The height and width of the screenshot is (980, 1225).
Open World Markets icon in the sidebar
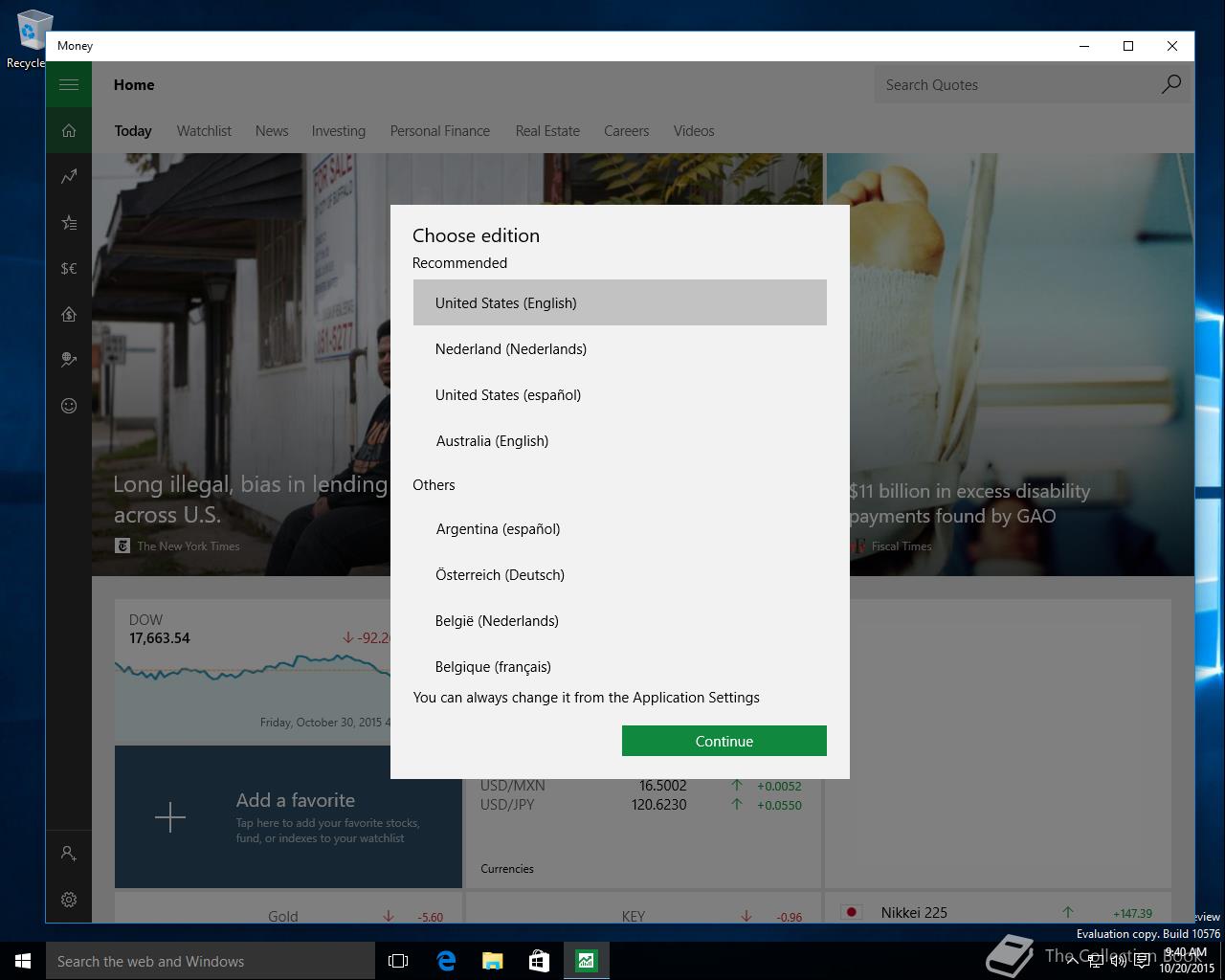coord(69,360)
